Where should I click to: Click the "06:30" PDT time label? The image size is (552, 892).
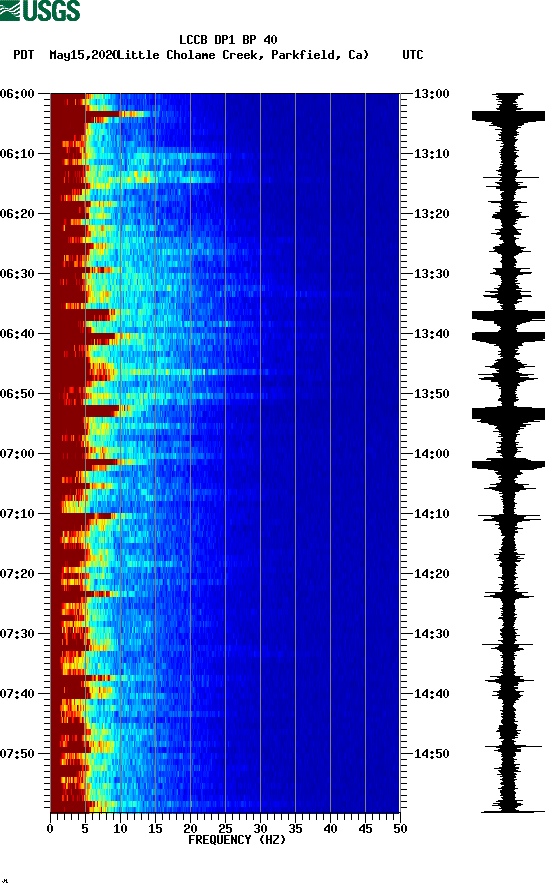(x=17, y=274)
